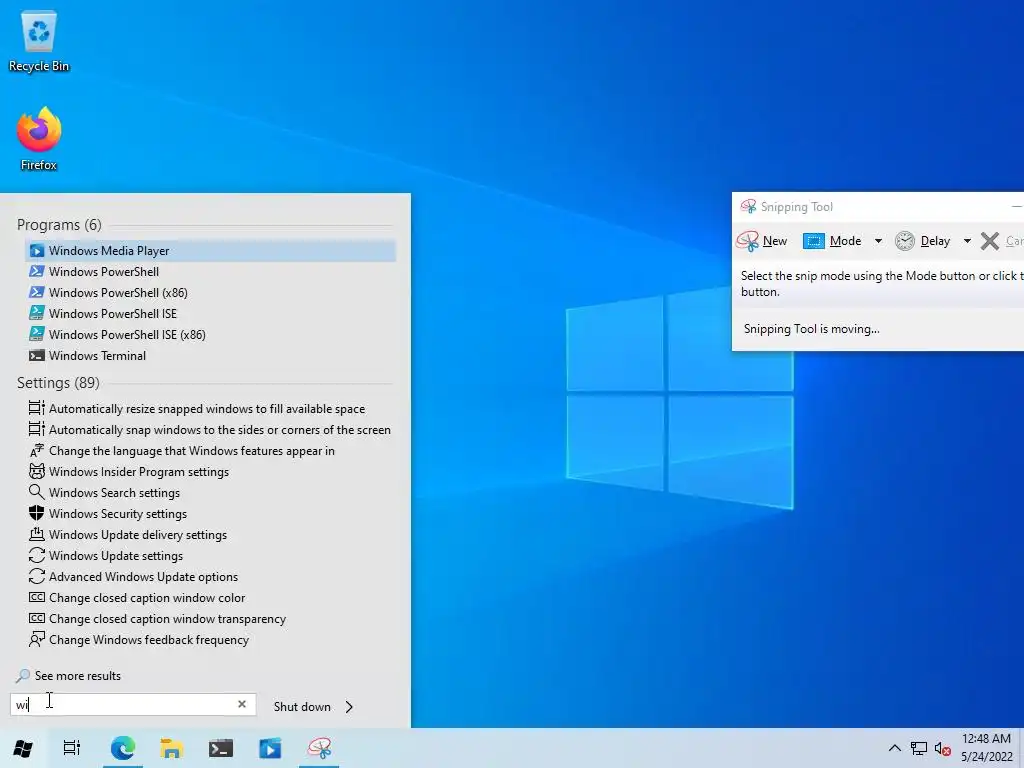
Task: Select 'Change closed caption window color' text
Action: (147, 598)
